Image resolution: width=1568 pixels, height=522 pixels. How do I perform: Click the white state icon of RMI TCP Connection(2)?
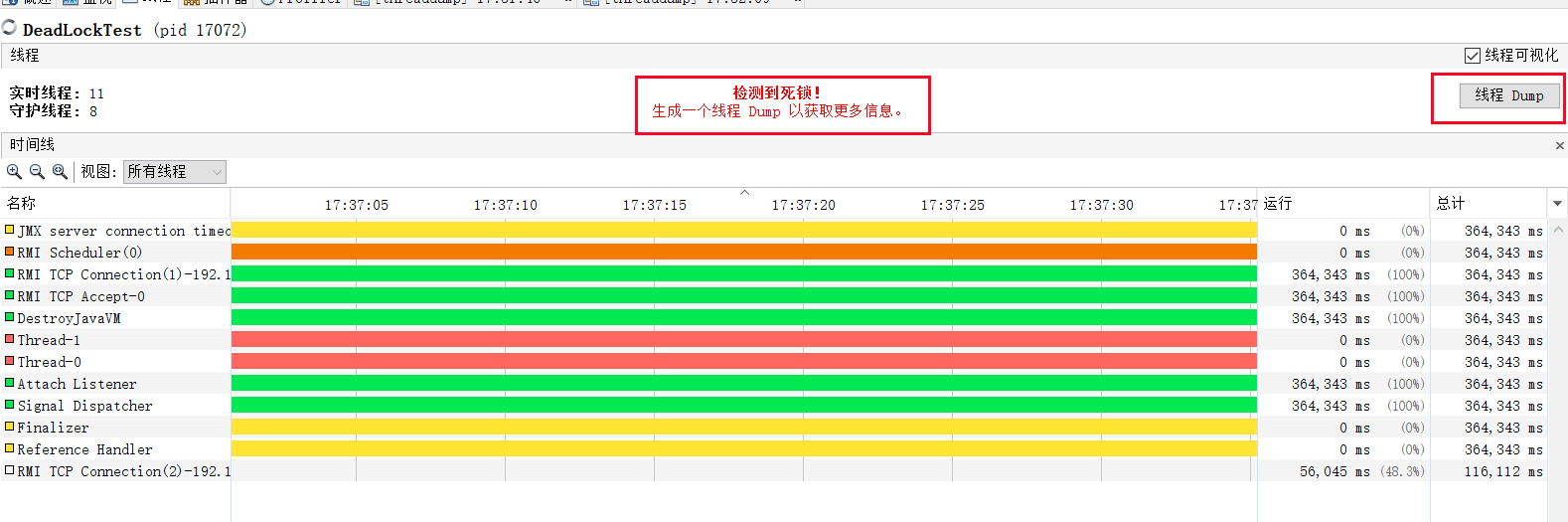click(x=10, y=470)
